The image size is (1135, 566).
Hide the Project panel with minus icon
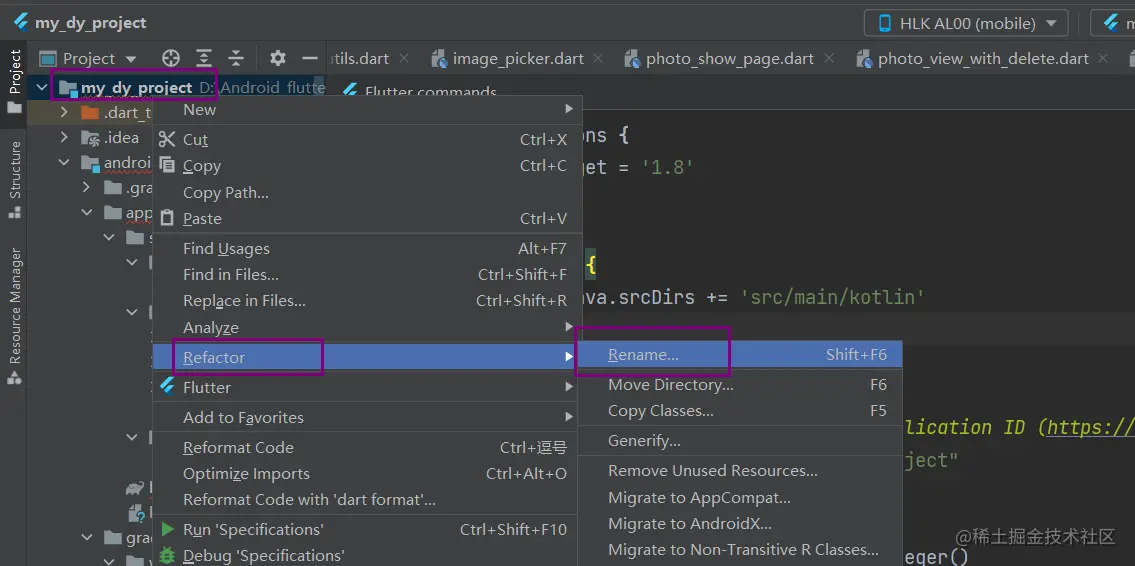(310, 58)
